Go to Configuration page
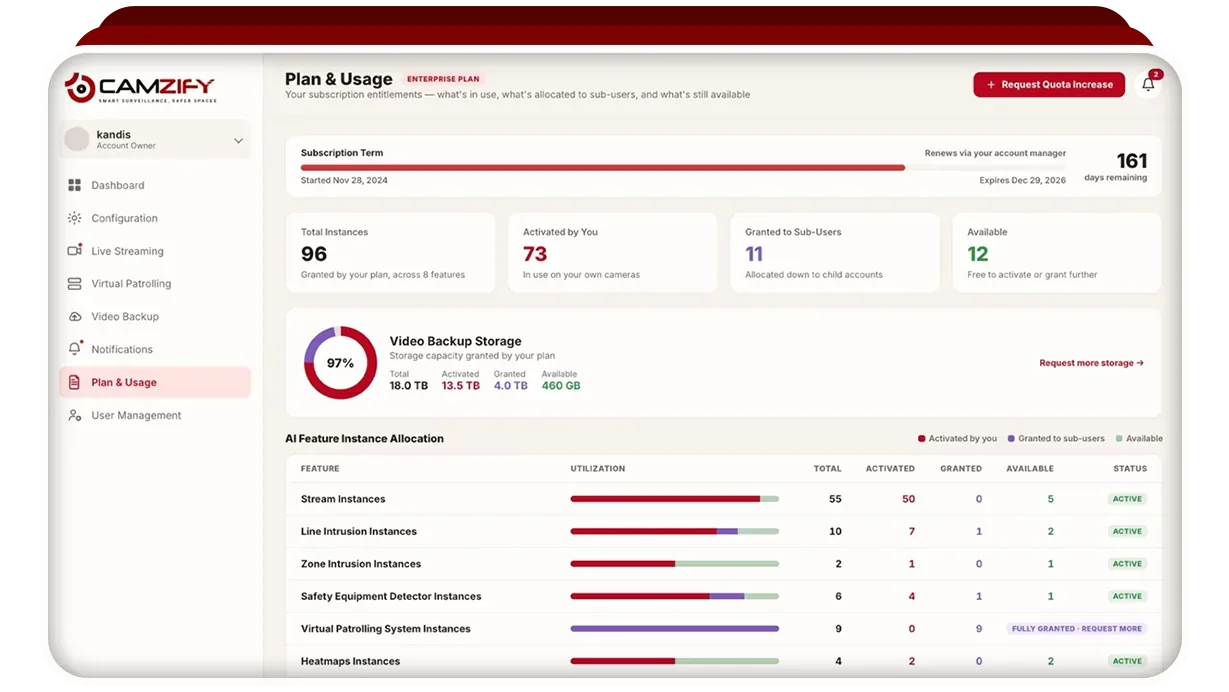This screenshot has width=1229, height=692. point(155,218)
